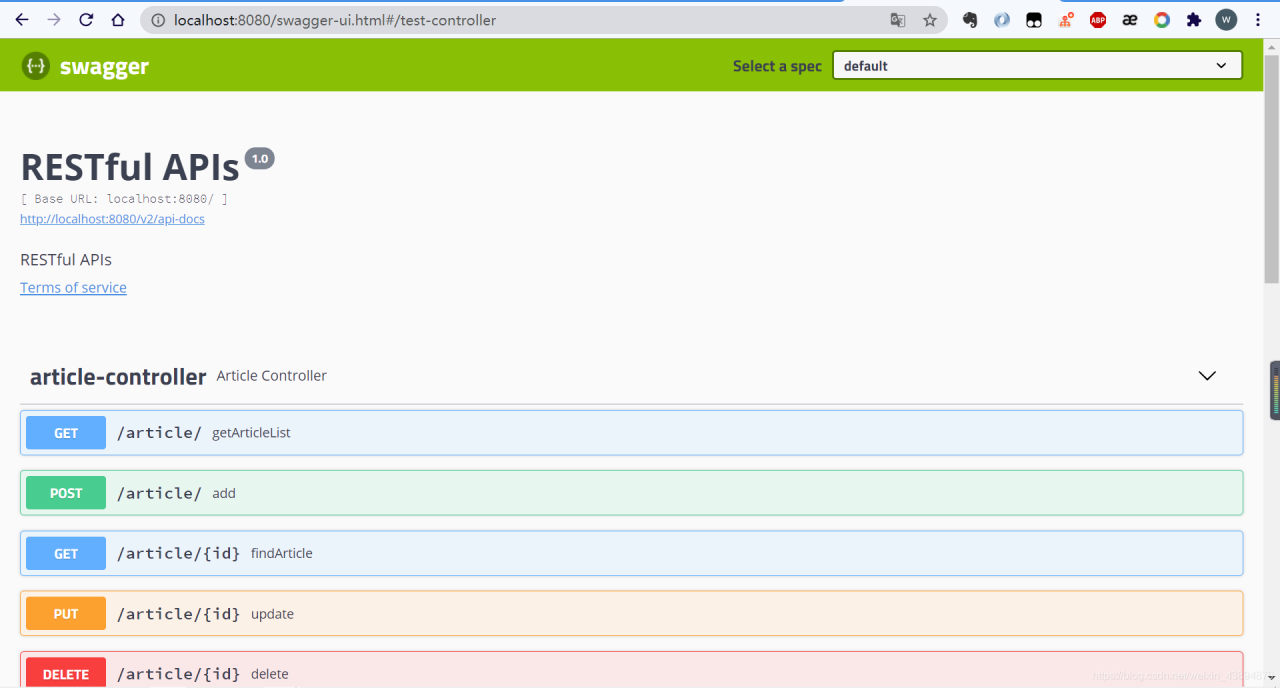
Task: Click the 'Article Controller' description text
Action: pyautogui.click(x=272, y=376)
